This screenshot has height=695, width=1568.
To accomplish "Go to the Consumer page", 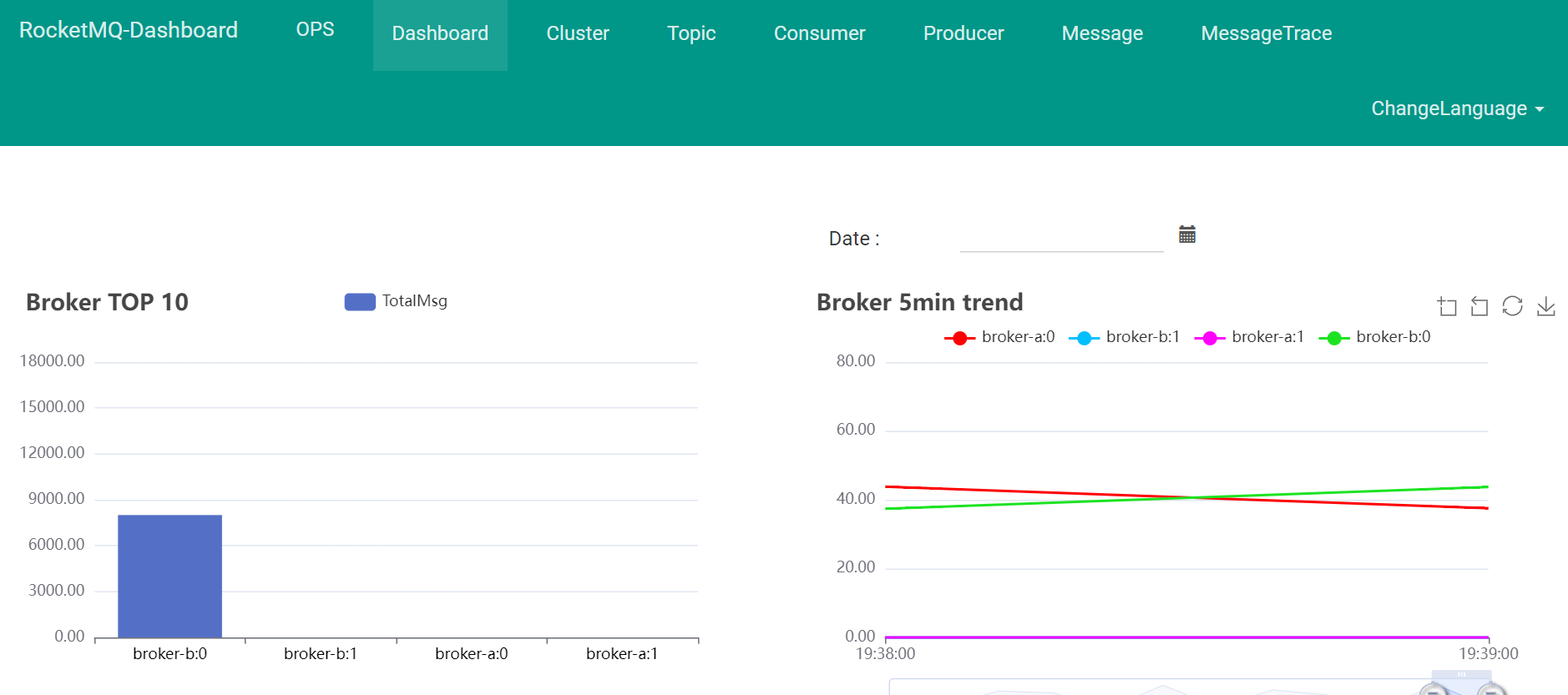I will 819,33.
